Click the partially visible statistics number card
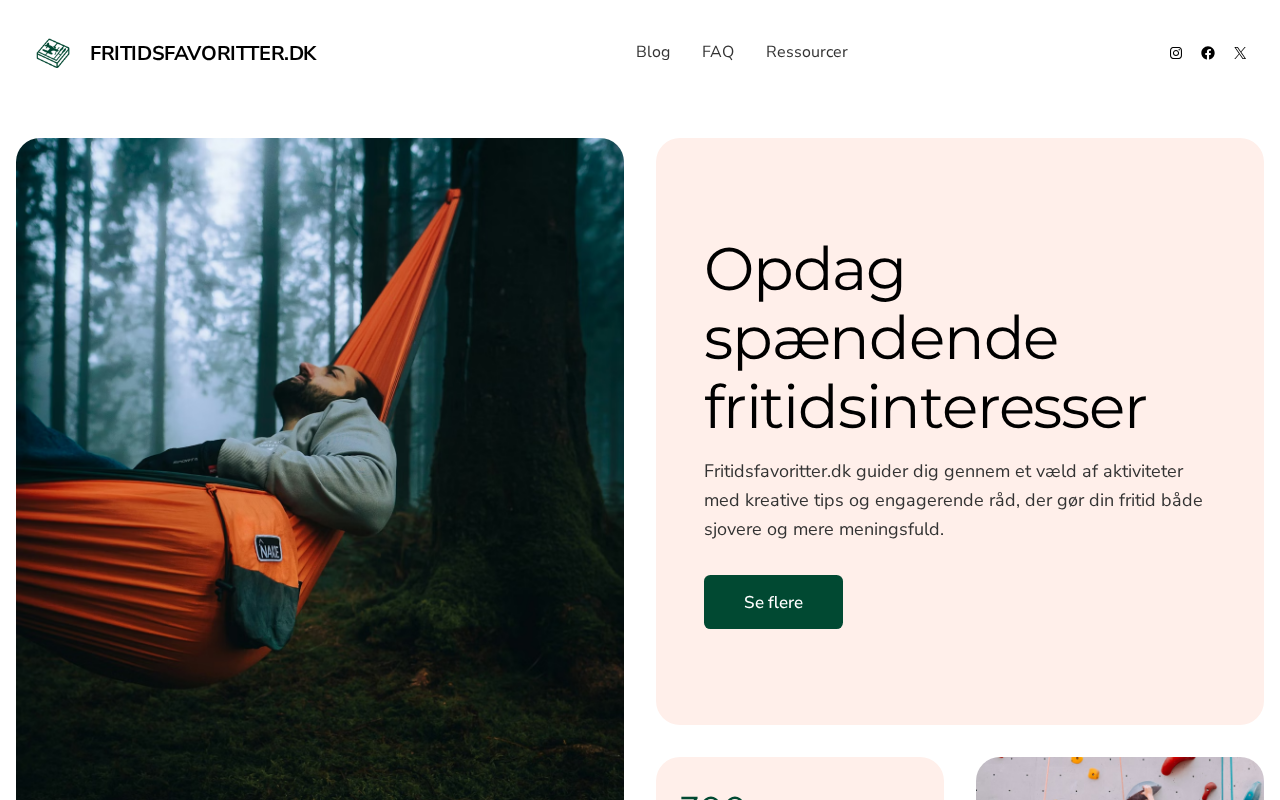Screen dimensions: 1280x800 pyautogui.click(x=800, y=779)
